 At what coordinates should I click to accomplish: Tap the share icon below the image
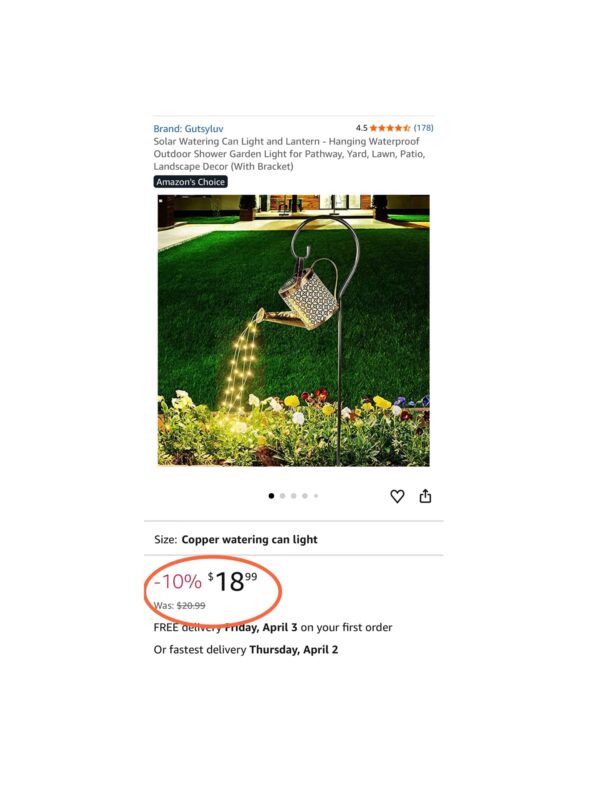tap(425, 495)
